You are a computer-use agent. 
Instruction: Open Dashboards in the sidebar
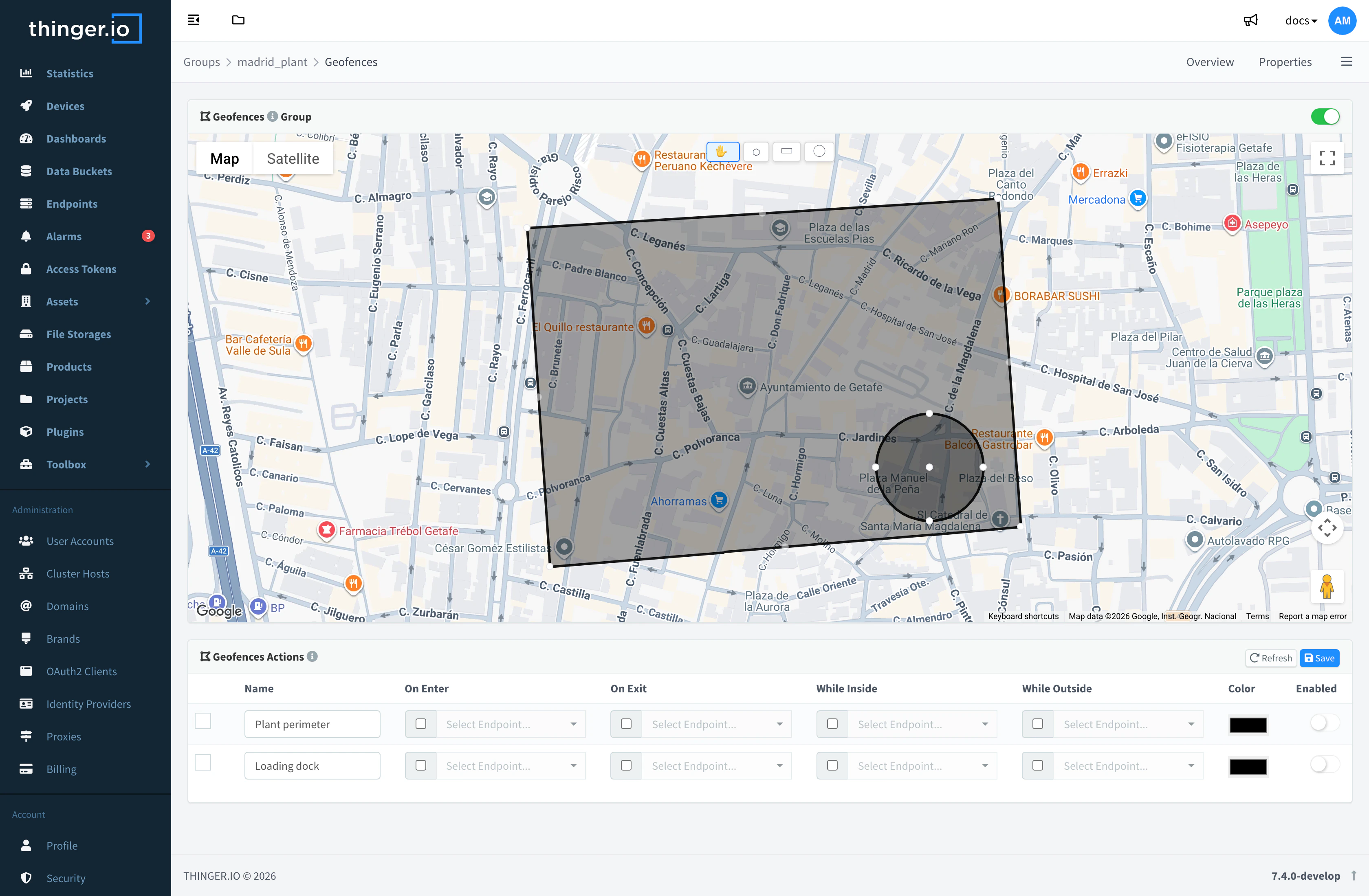coord(76,138)
